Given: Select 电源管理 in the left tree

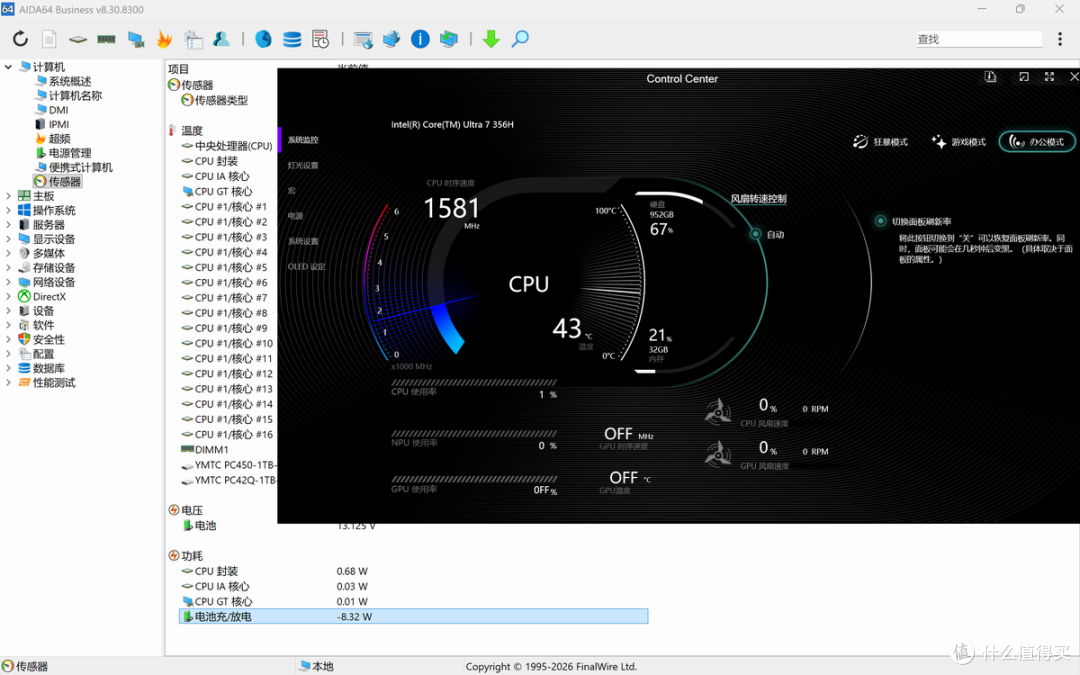Looking at the screenshot, I should (70, 153).
